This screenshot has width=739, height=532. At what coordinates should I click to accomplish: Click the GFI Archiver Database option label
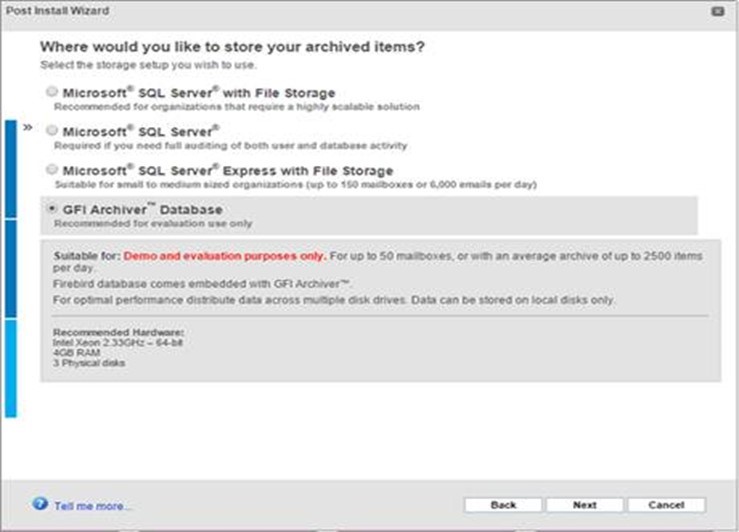pos(142,209)
